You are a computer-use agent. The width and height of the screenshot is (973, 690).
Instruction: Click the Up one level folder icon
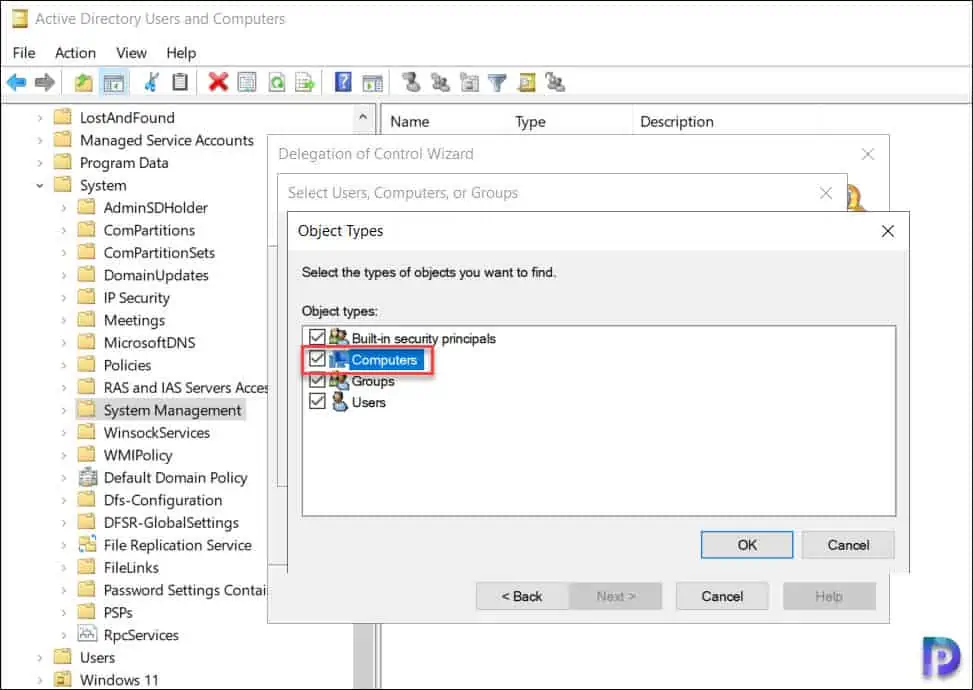click(84, 82)
